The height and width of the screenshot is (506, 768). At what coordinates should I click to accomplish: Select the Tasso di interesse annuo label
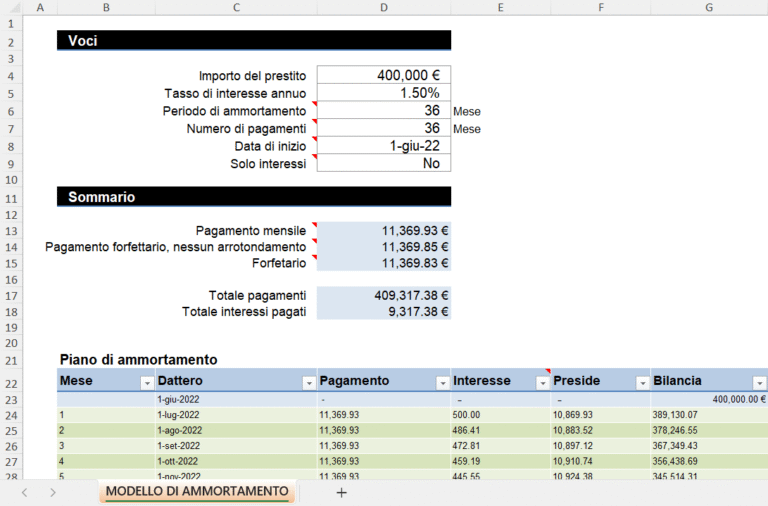(x=235, y=93)
